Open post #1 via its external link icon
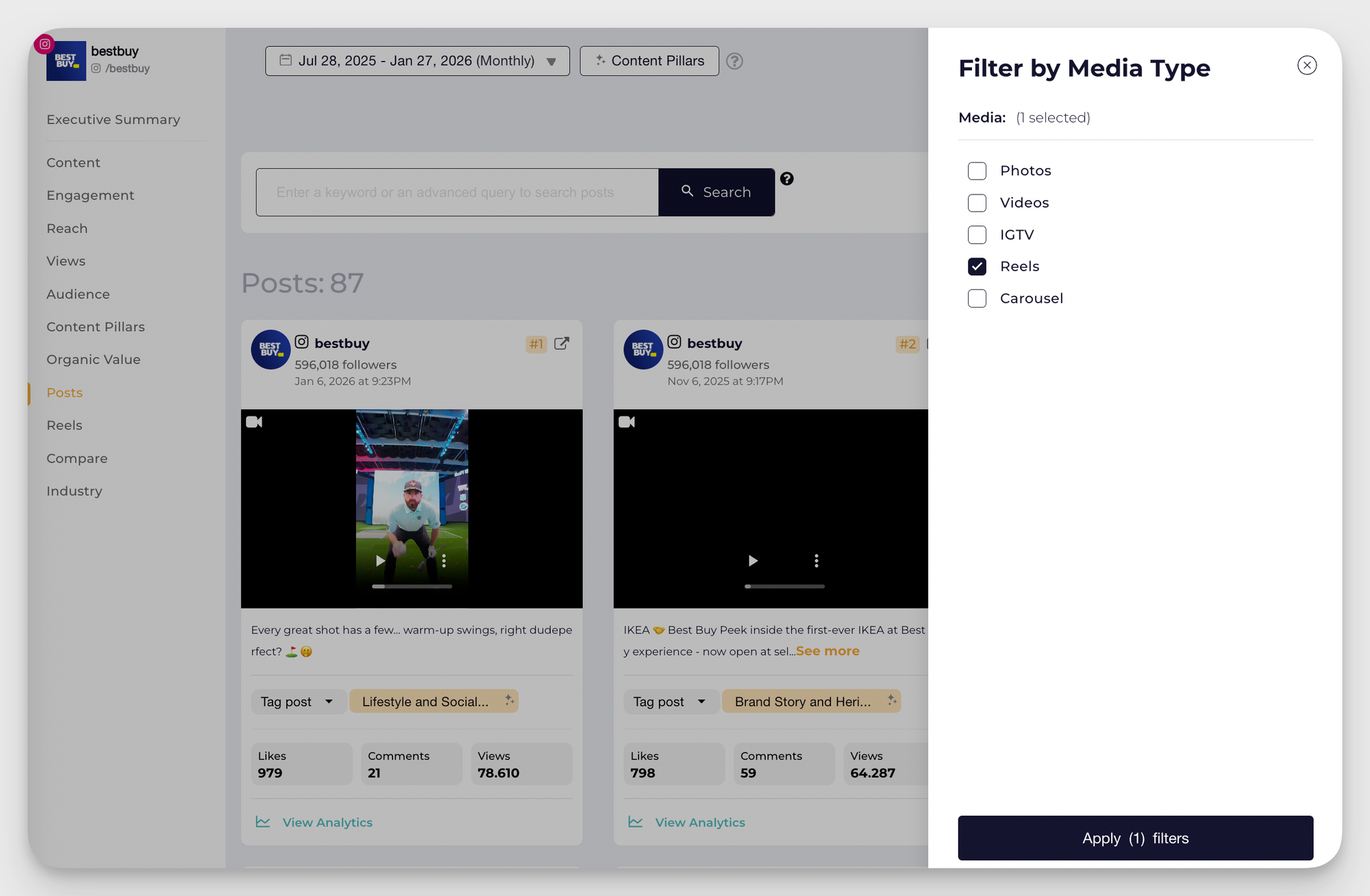 coord(562,344)
